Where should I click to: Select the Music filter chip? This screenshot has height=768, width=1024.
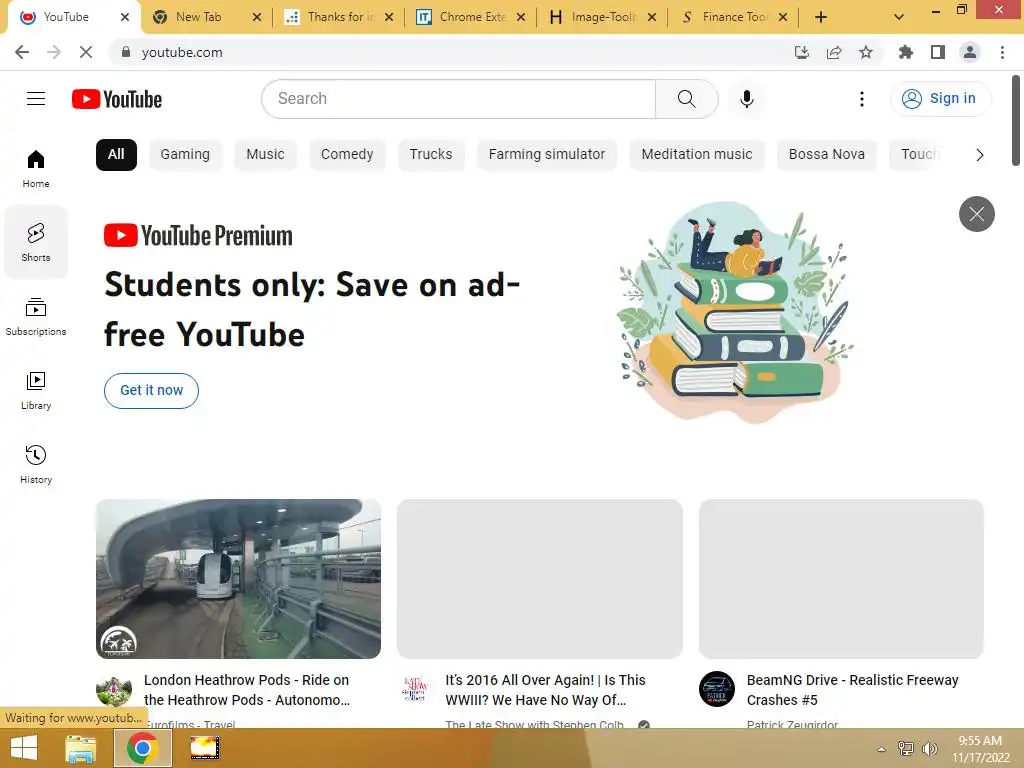click(x=265, y=155)
